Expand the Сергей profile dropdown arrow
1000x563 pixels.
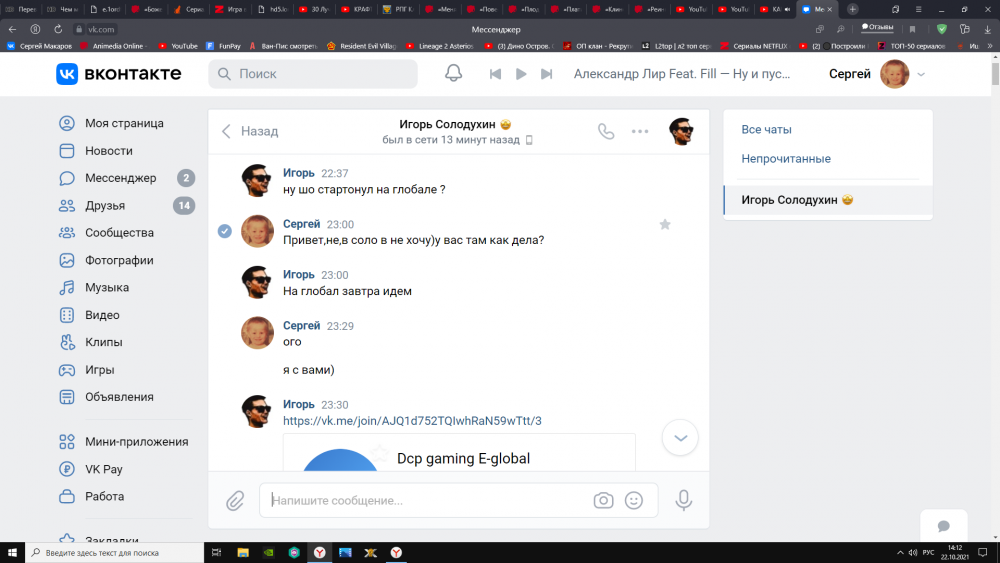tap(921, 74)
